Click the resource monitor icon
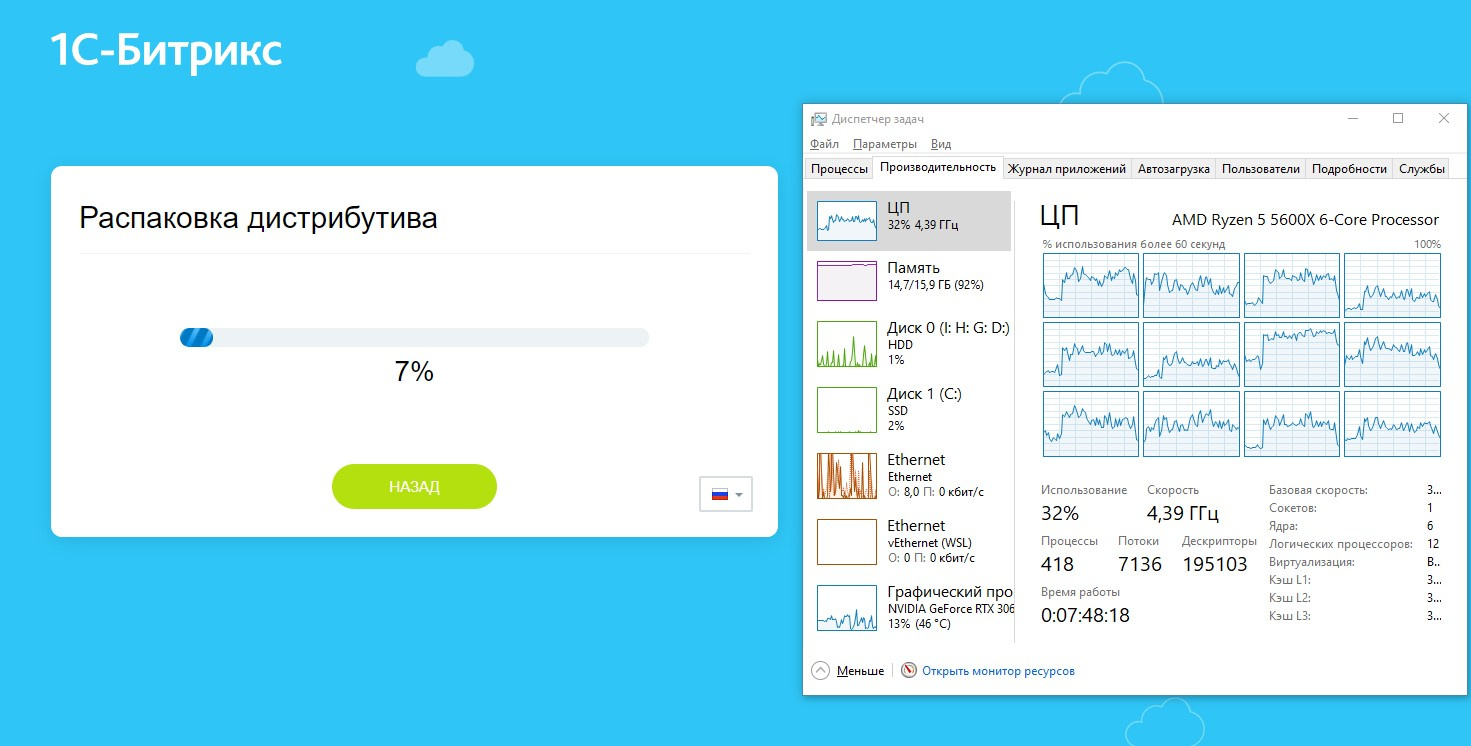This screenshot has width=1471, height=746. 909,671
